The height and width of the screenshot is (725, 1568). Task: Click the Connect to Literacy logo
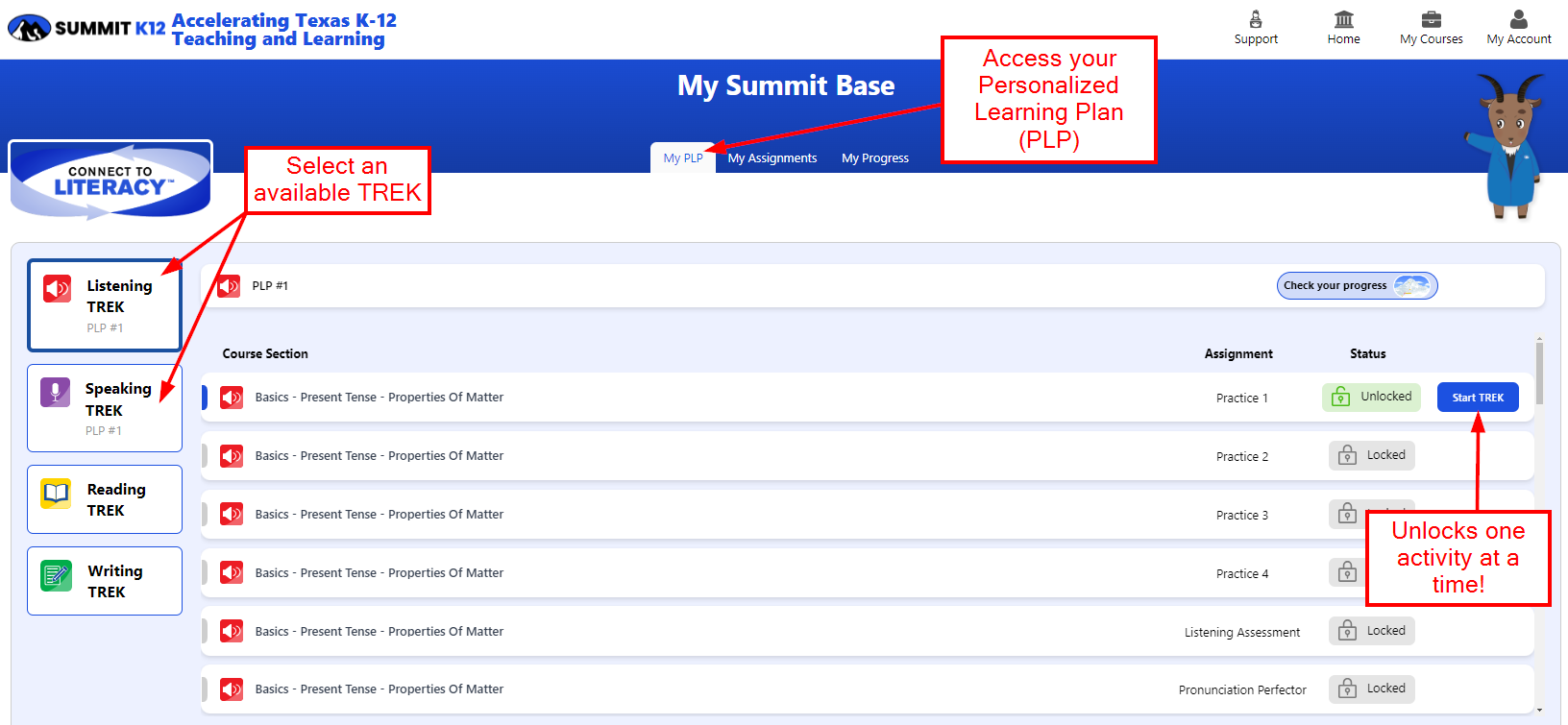click(x=110, y=180)
